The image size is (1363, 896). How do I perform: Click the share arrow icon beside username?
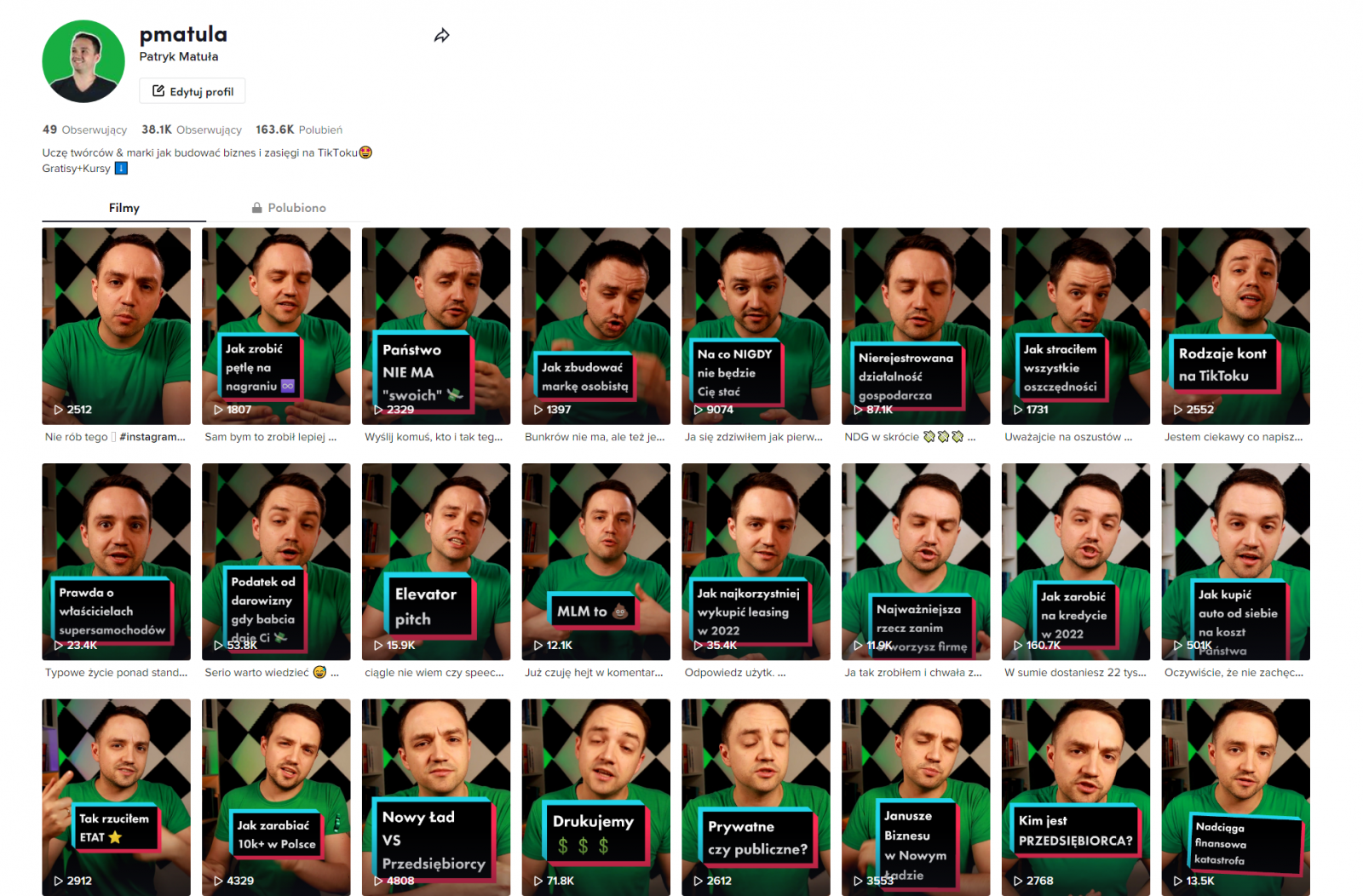coord(441,36)
